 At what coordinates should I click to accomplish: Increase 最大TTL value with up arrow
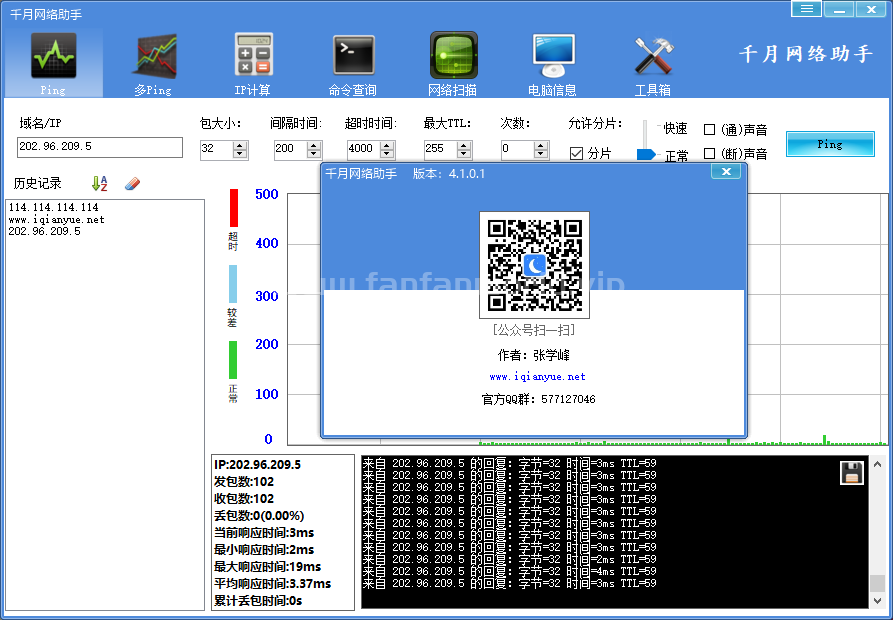(x=464, y=144)
